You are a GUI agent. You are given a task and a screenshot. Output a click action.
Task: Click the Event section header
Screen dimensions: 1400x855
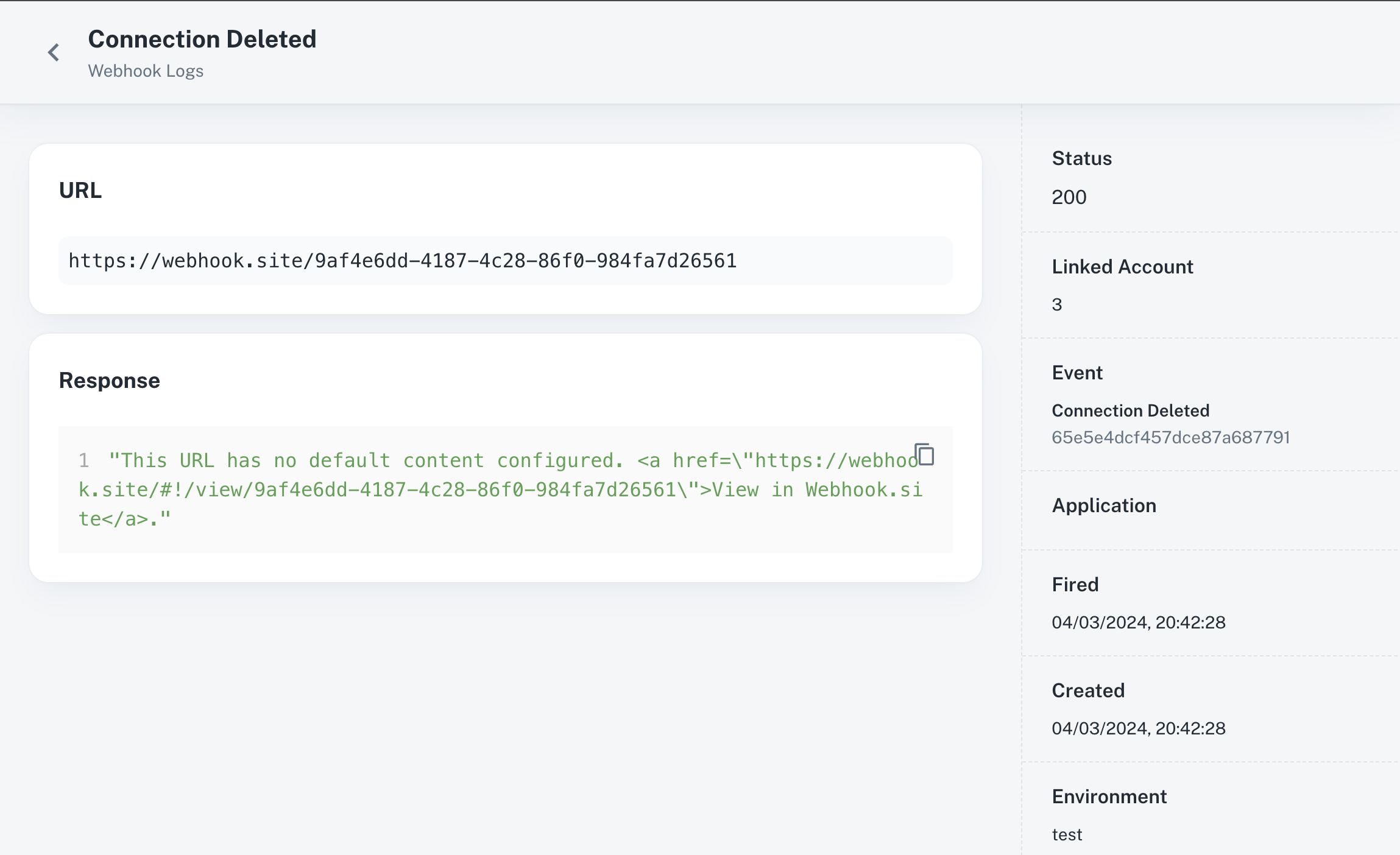click(1077, 372)
